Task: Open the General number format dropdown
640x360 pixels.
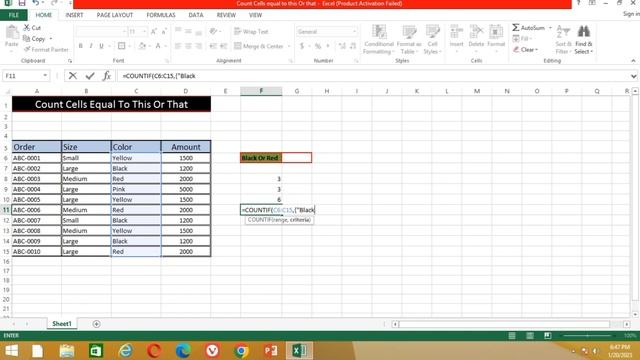Action: point(354,31)
